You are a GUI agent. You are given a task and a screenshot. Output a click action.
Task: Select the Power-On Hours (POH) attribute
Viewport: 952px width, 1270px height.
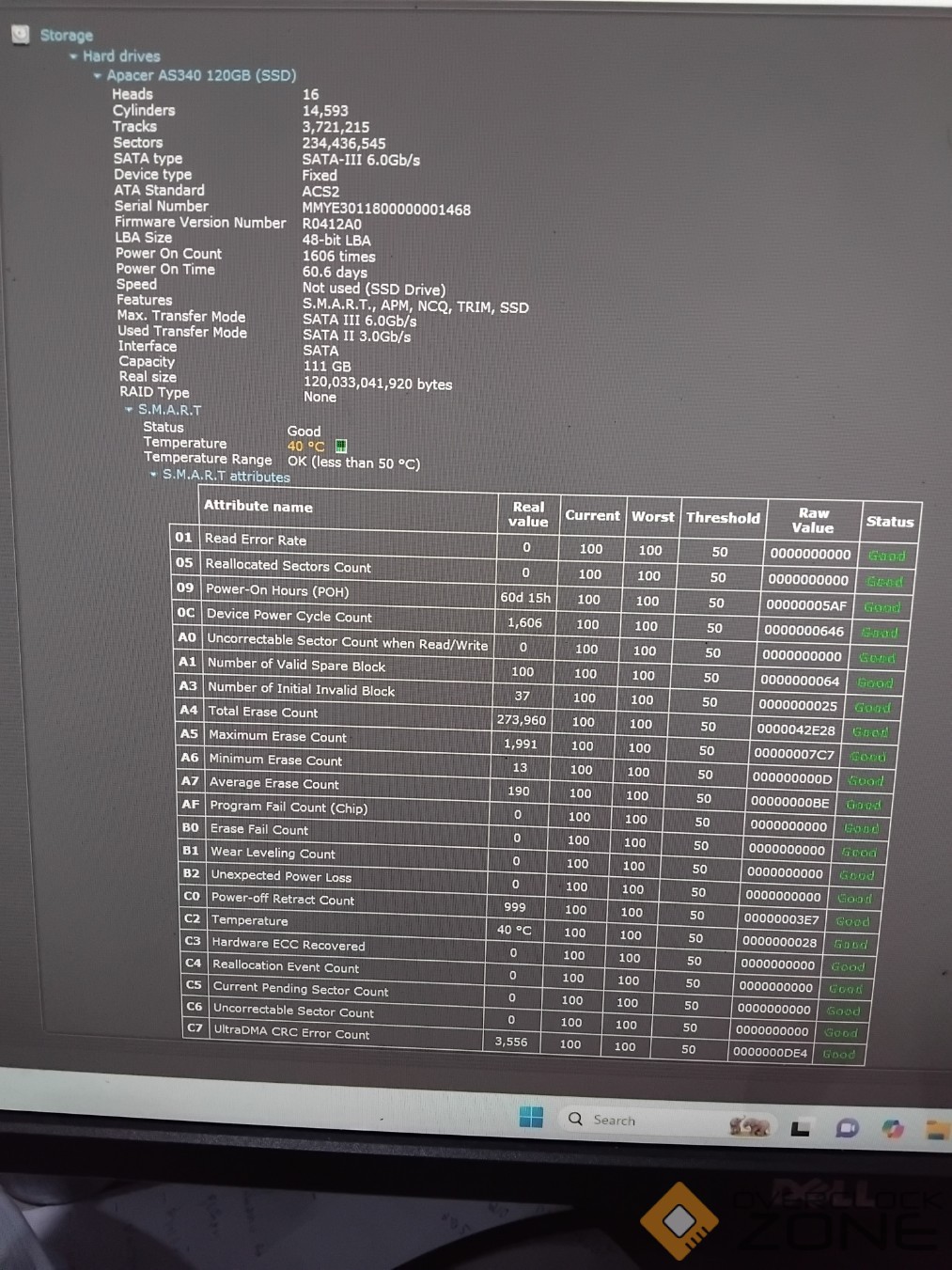click(277, 590)
